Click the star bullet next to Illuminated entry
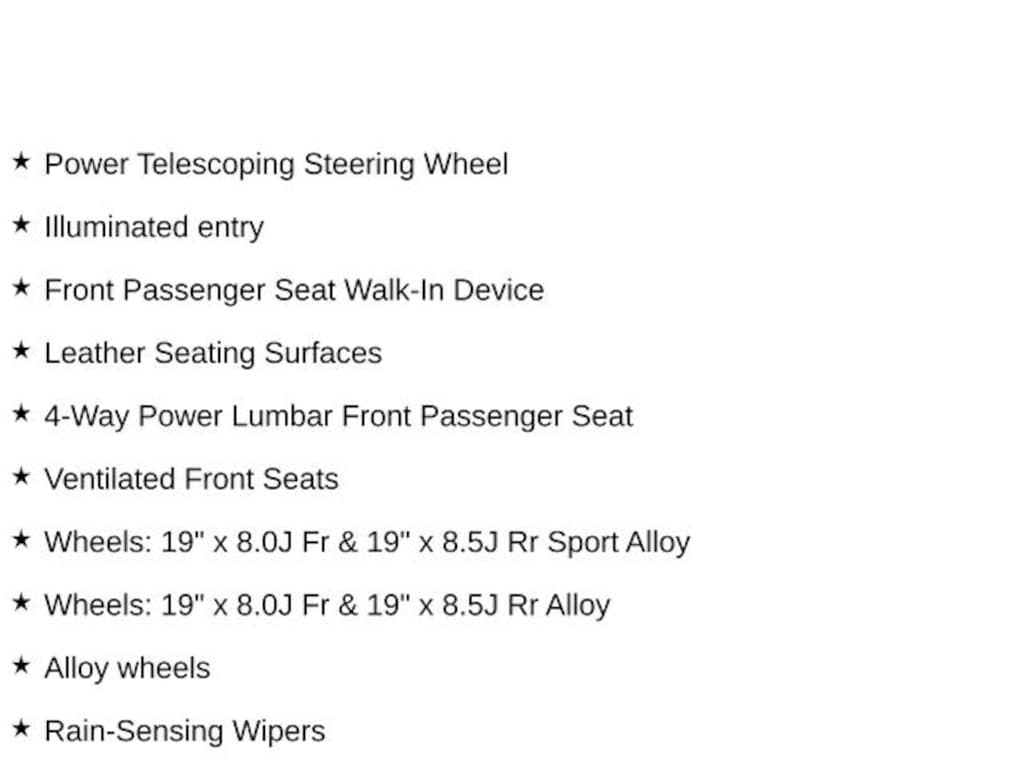 [21, 224]
